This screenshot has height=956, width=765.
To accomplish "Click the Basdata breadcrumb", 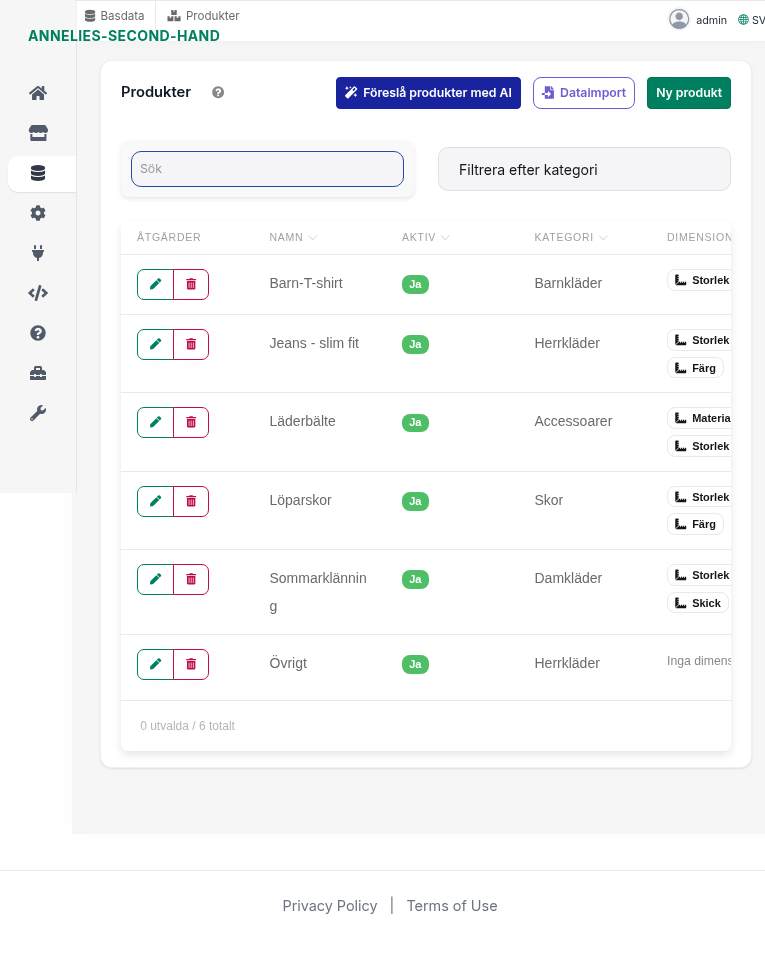I will pyautogui.click(x=115, y=16).
